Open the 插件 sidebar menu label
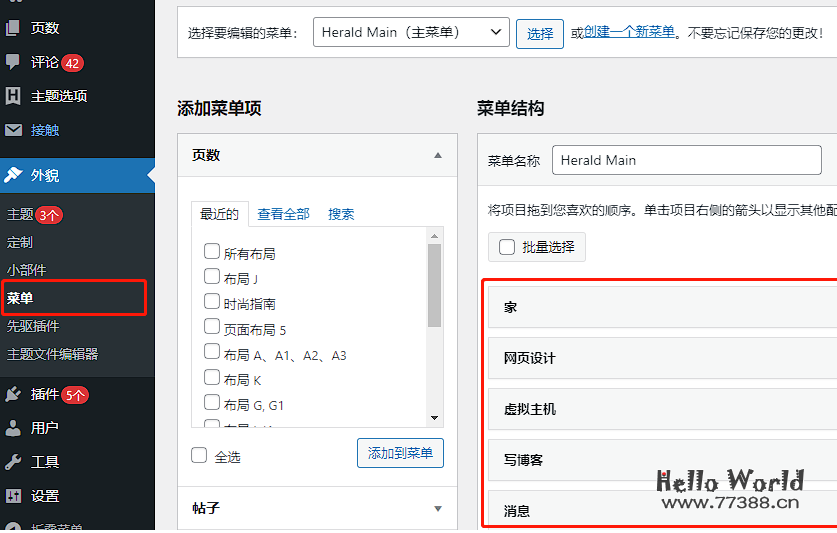The image size is (837, 533). coord(45,394)
